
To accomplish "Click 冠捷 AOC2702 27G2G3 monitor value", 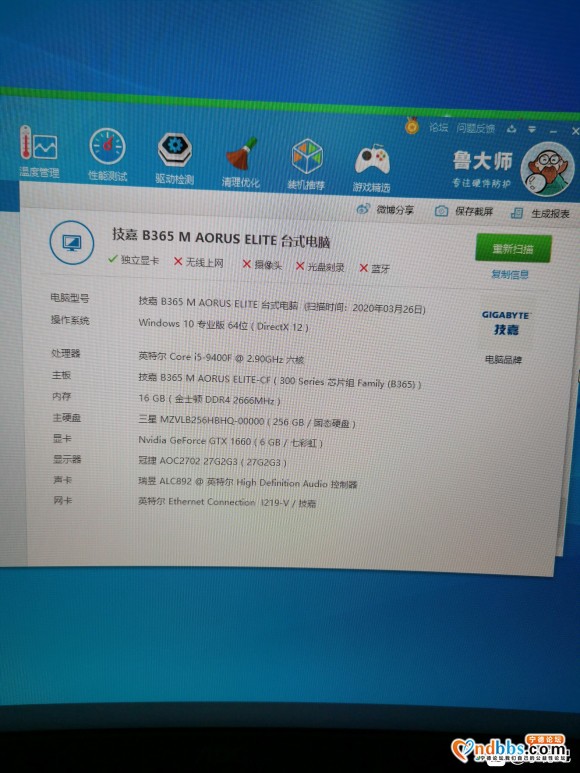I will [212, 461].
